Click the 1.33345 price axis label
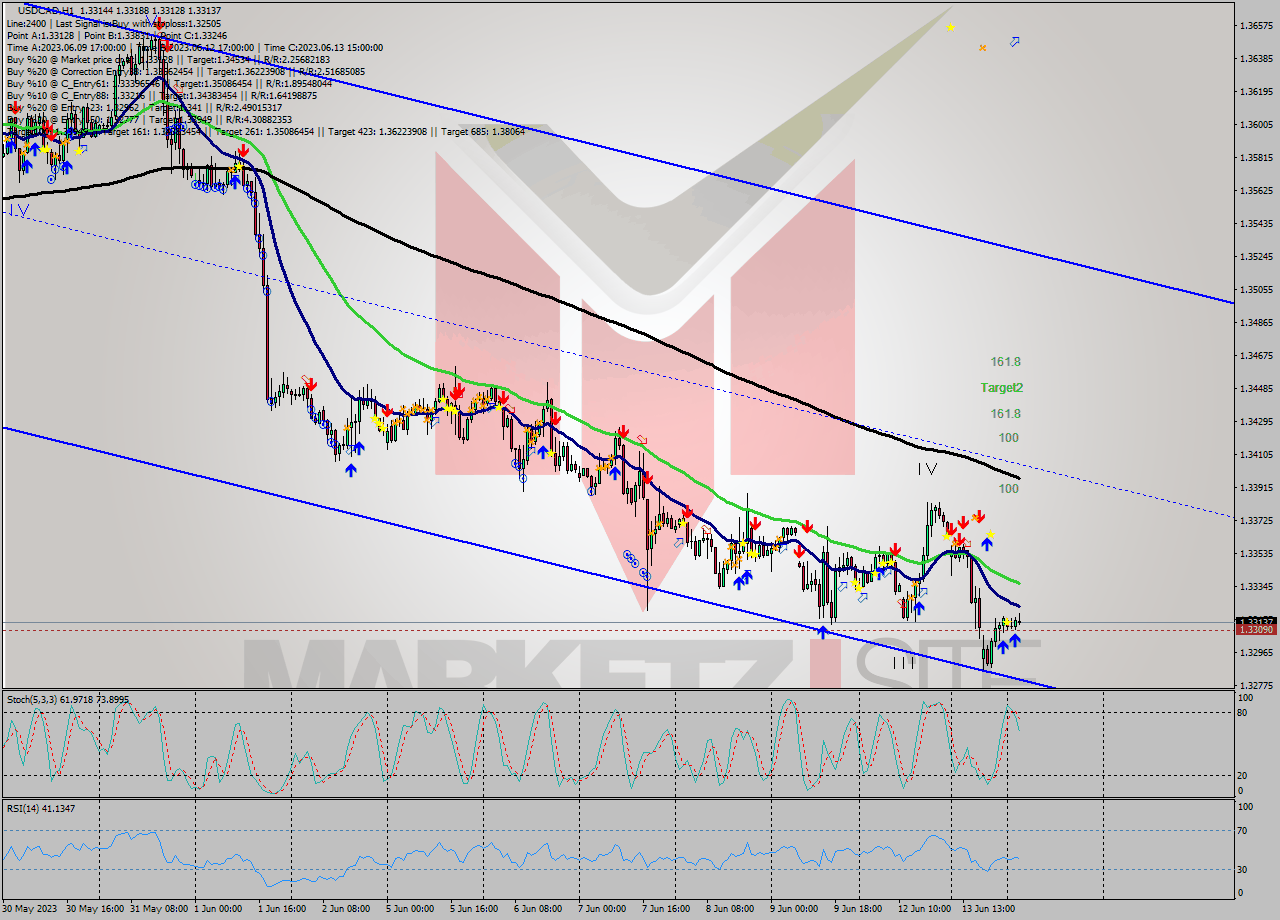The image size is (1280, 920). 1255,586
